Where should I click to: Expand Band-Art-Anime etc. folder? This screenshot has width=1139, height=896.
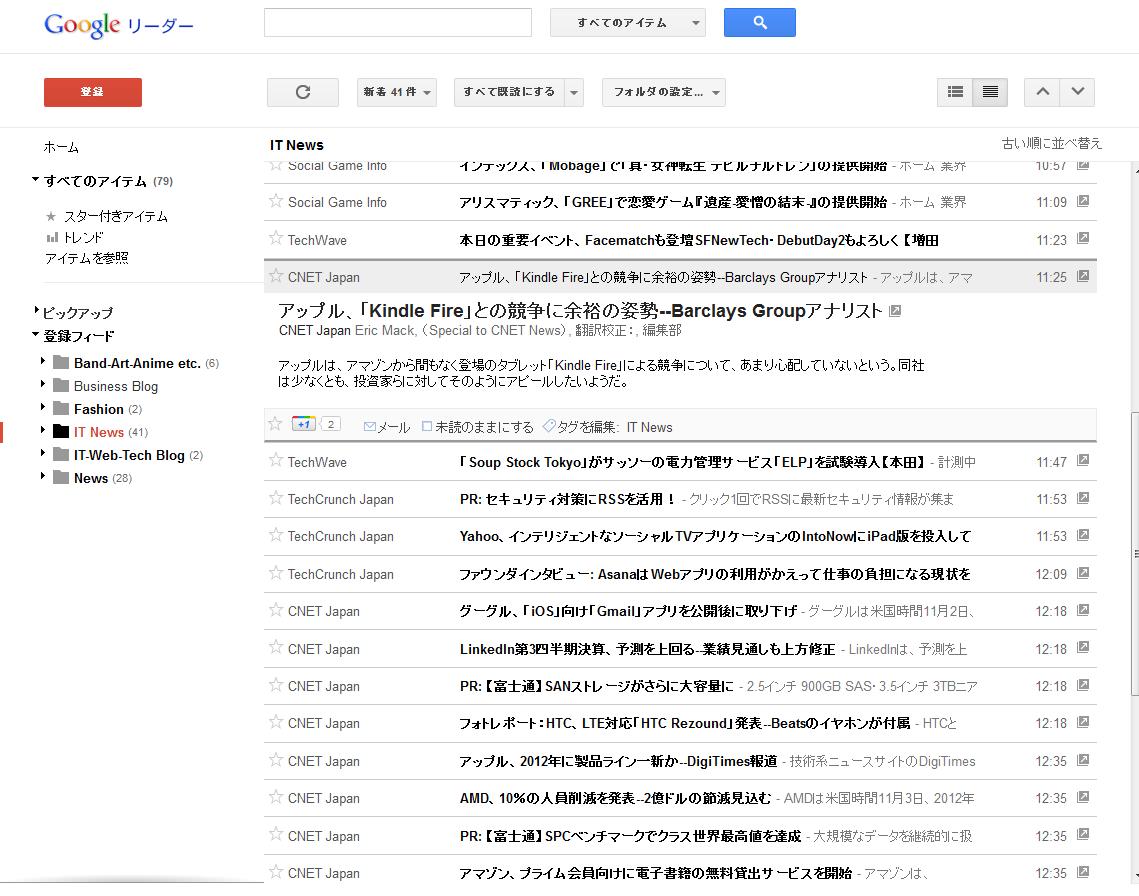pyautogui.click(x=43, y=361)
